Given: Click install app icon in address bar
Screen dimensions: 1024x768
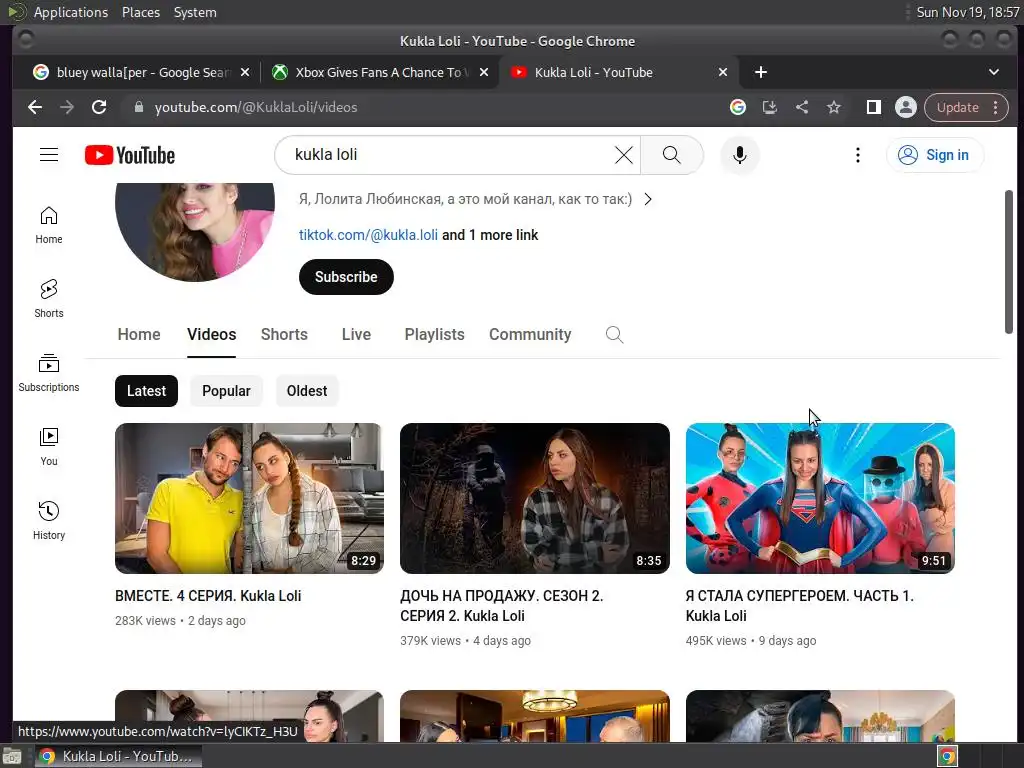Looking at the screenshot, I should click(770, 107).
